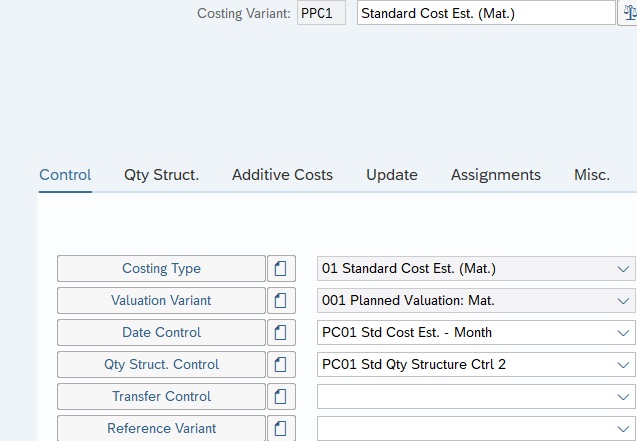The image size is (637, 441).
Task: Click the create icon beside Valuation Variant
Action: [281, 301]
